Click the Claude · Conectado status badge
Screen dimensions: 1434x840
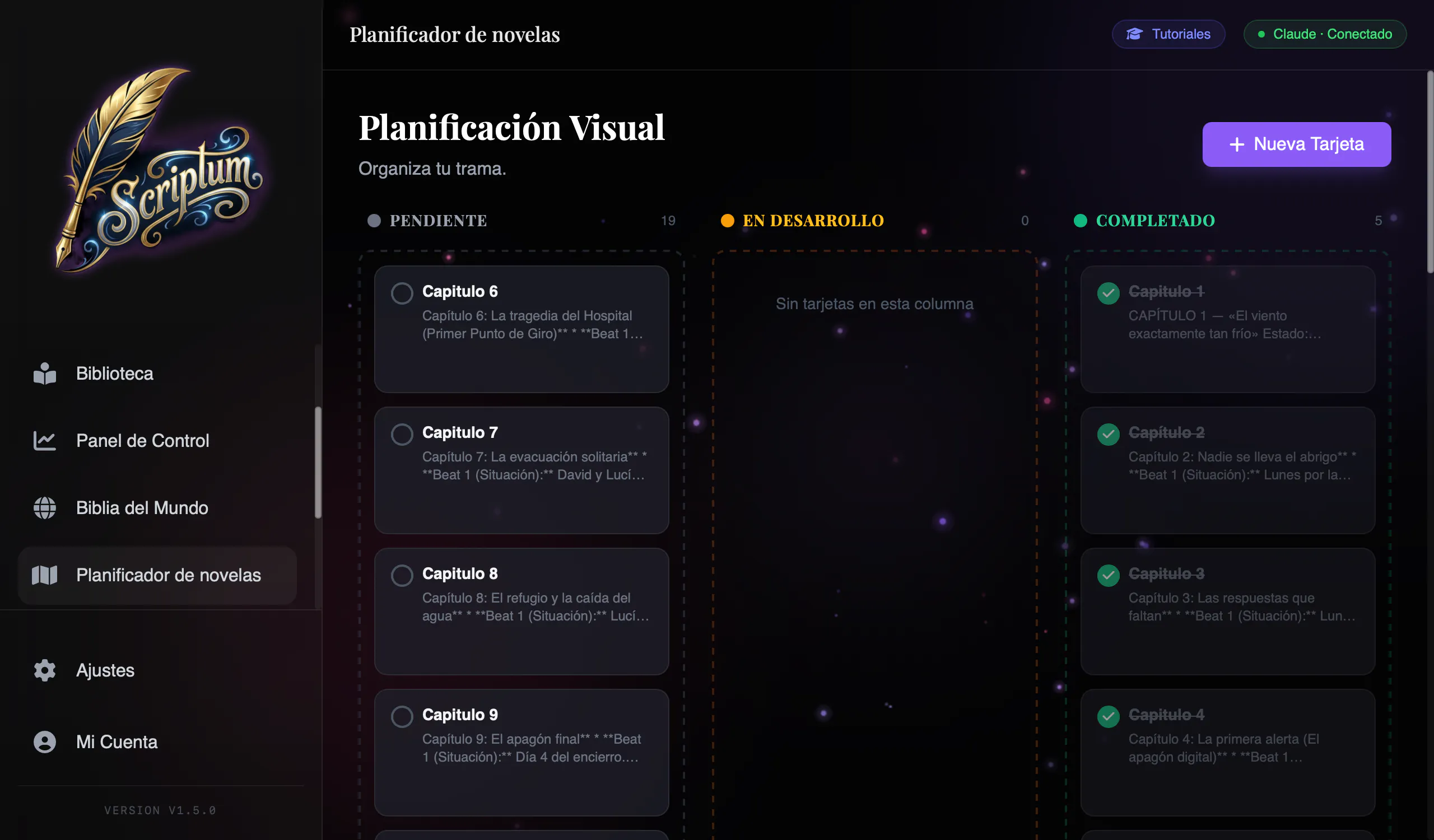click(x=1325, y=34)
